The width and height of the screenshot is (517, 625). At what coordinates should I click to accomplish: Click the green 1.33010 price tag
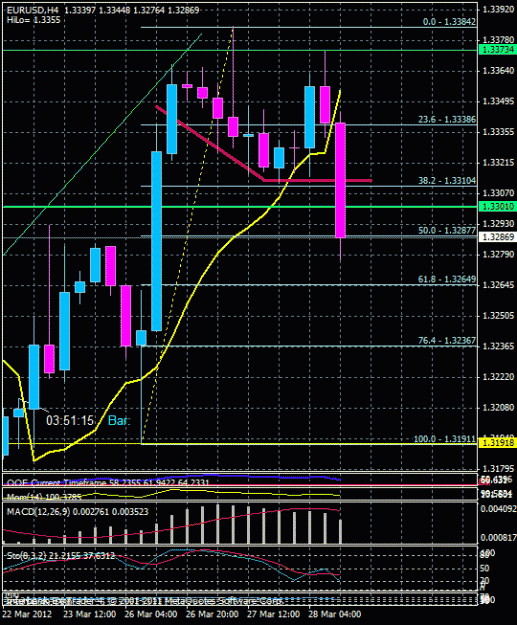click(497, 206)
